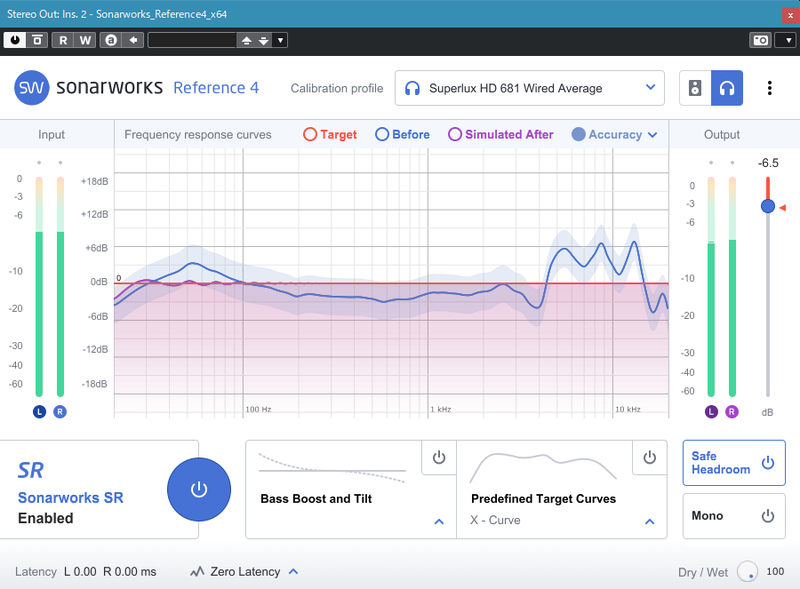Toggle the Safe Headroom button

[734, 463]
